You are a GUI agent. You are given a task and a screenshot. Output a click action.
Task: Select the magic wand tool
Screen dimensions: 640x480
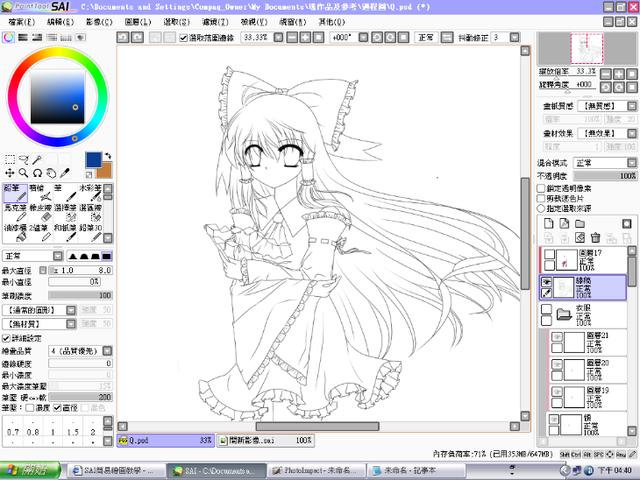pyautogui.click(x=38, y=160)
